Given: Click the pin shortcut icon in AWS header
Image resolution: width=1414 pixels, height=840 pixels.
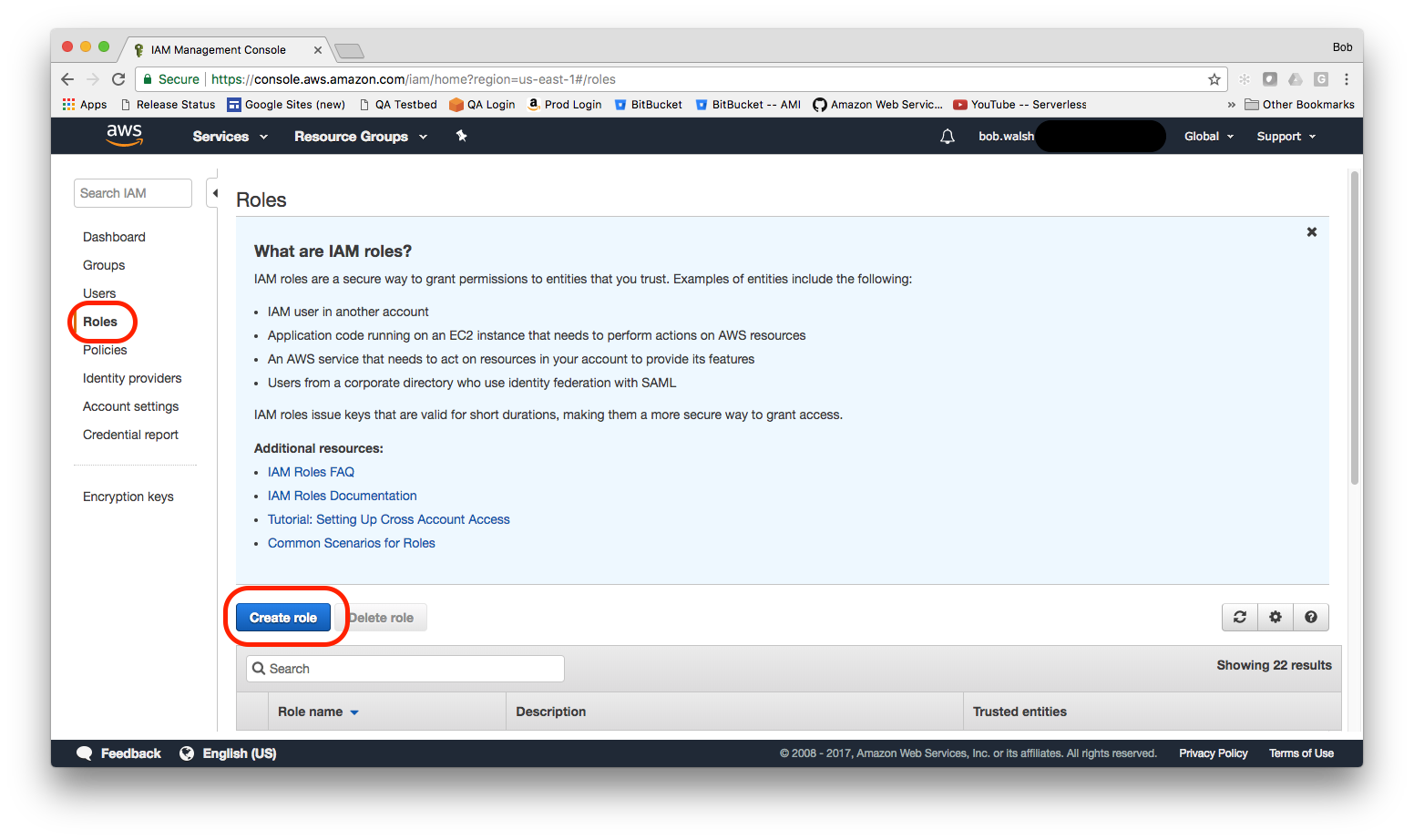Looking at the screenshot, I should tap(461, 136).
